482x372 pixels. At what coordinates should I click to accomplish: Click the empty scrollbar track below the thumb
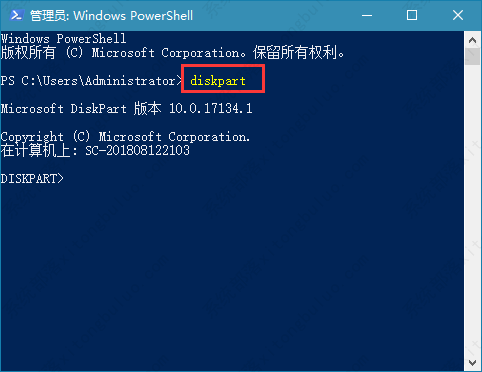[472, 210]
